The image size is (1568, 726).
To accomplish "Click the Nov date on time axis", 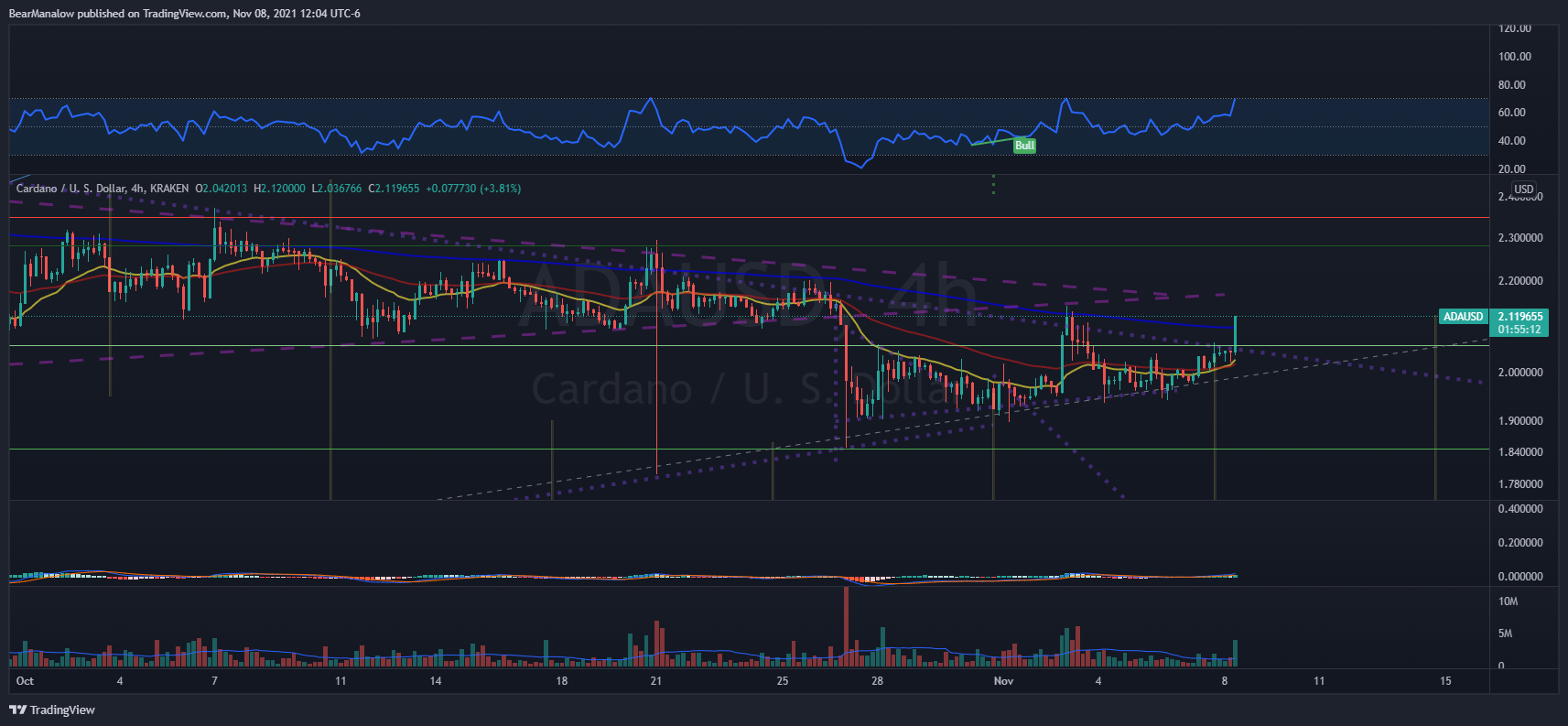I will pyautogui.click(x=1003, y=681).
